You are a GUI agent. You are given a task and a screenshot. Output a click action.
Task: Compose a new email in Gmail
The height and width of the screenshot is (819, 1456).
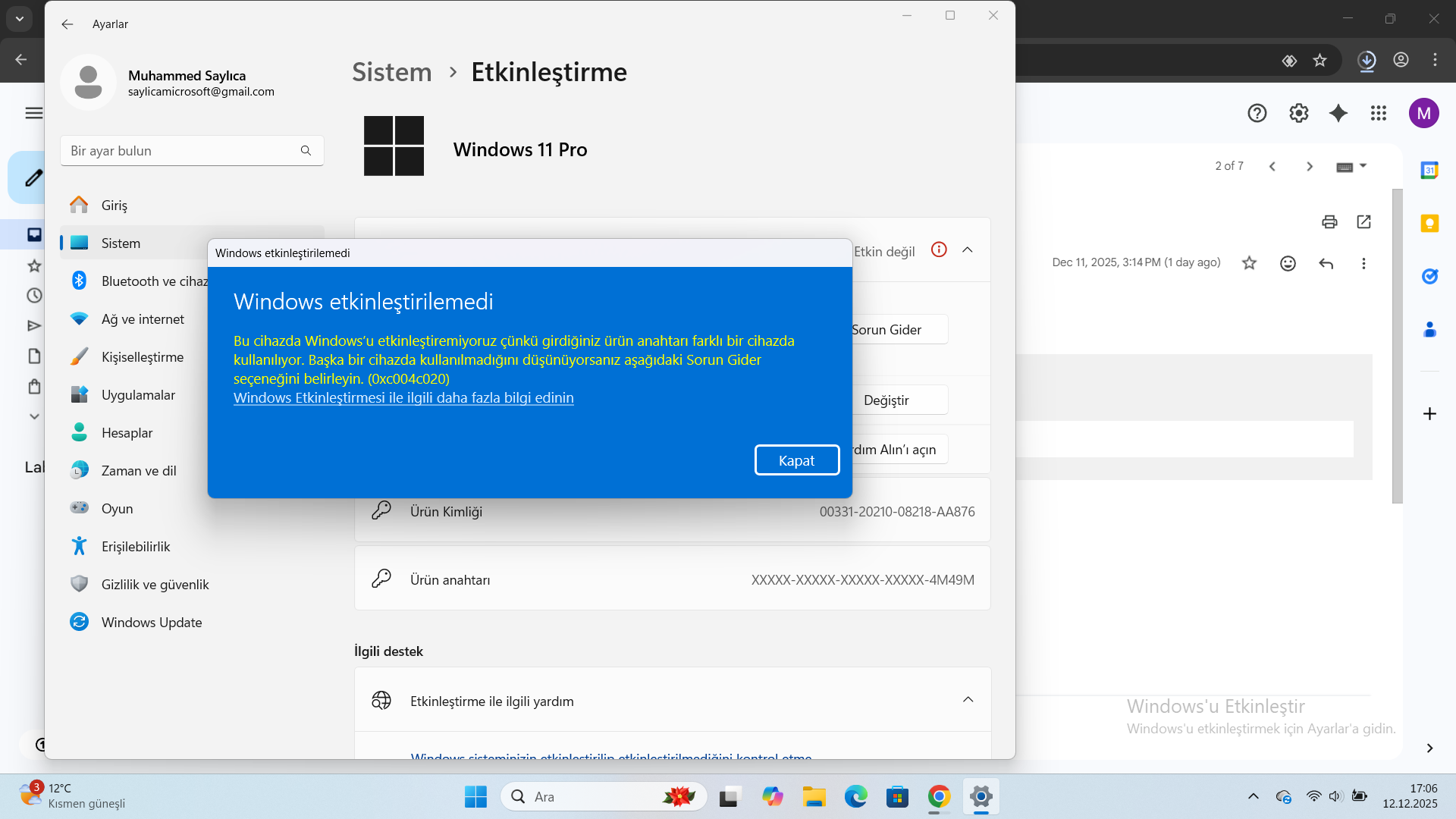coord(28,177)
